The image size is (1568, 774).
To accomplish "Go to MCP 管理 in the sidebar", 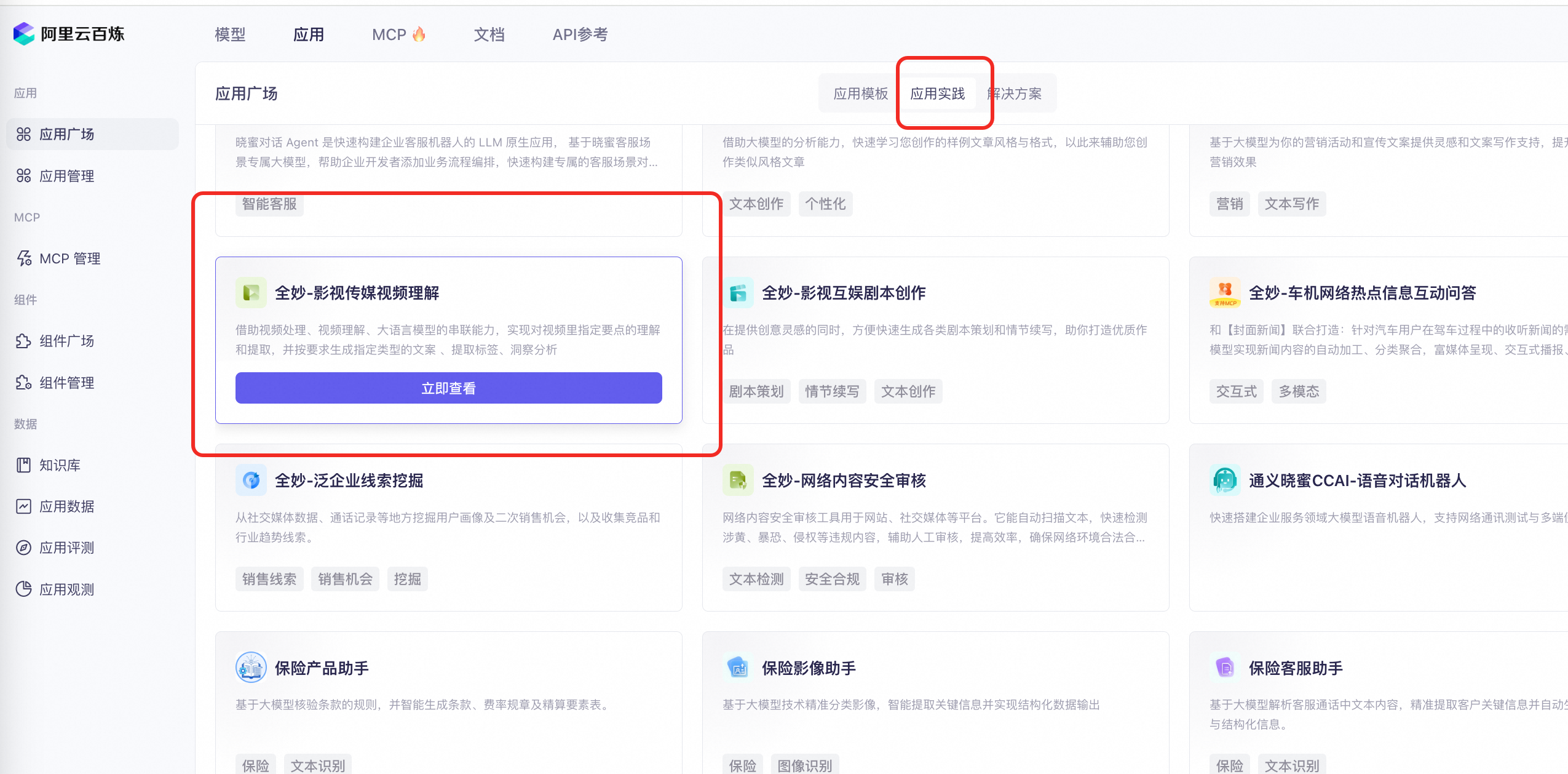I will [x=92, y=258].
